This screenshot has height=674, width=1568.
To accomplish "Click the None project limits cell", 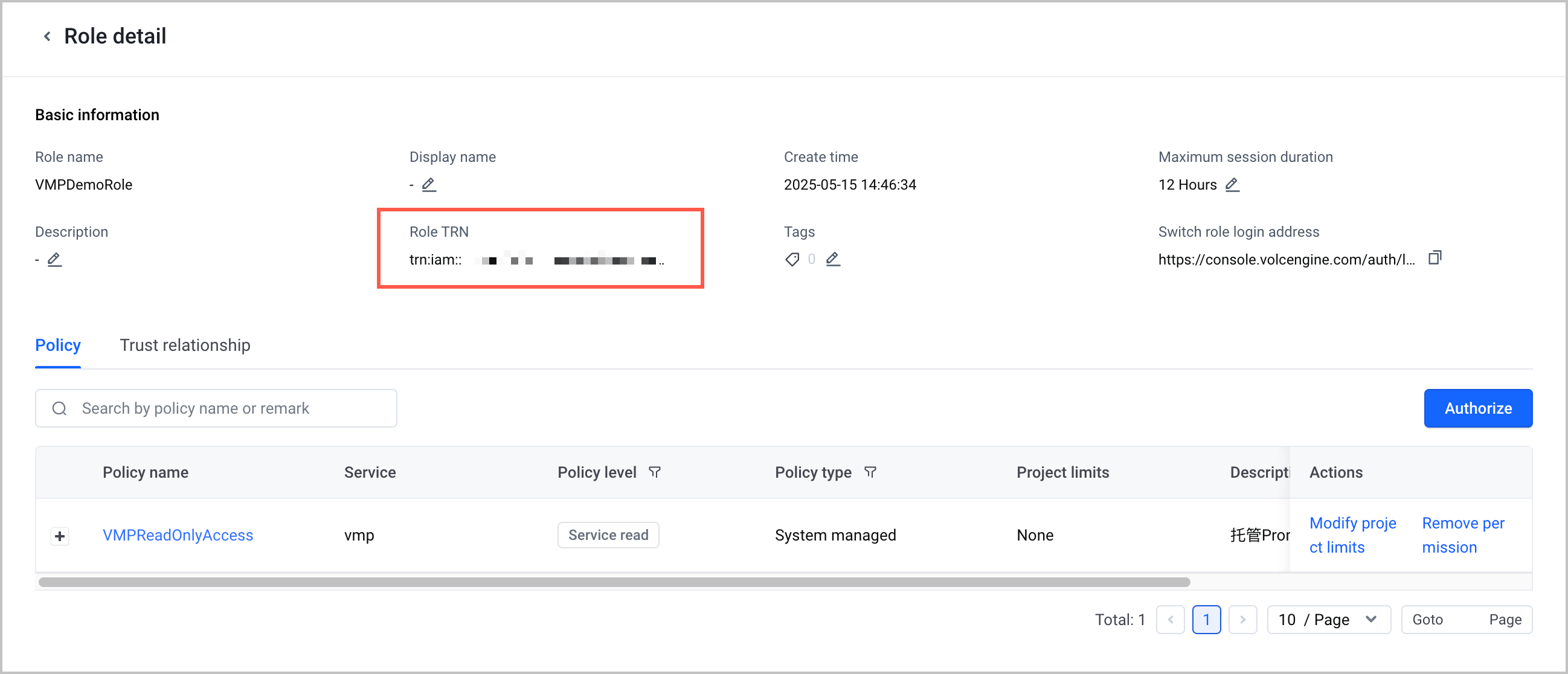I will tap(1035, 535).
